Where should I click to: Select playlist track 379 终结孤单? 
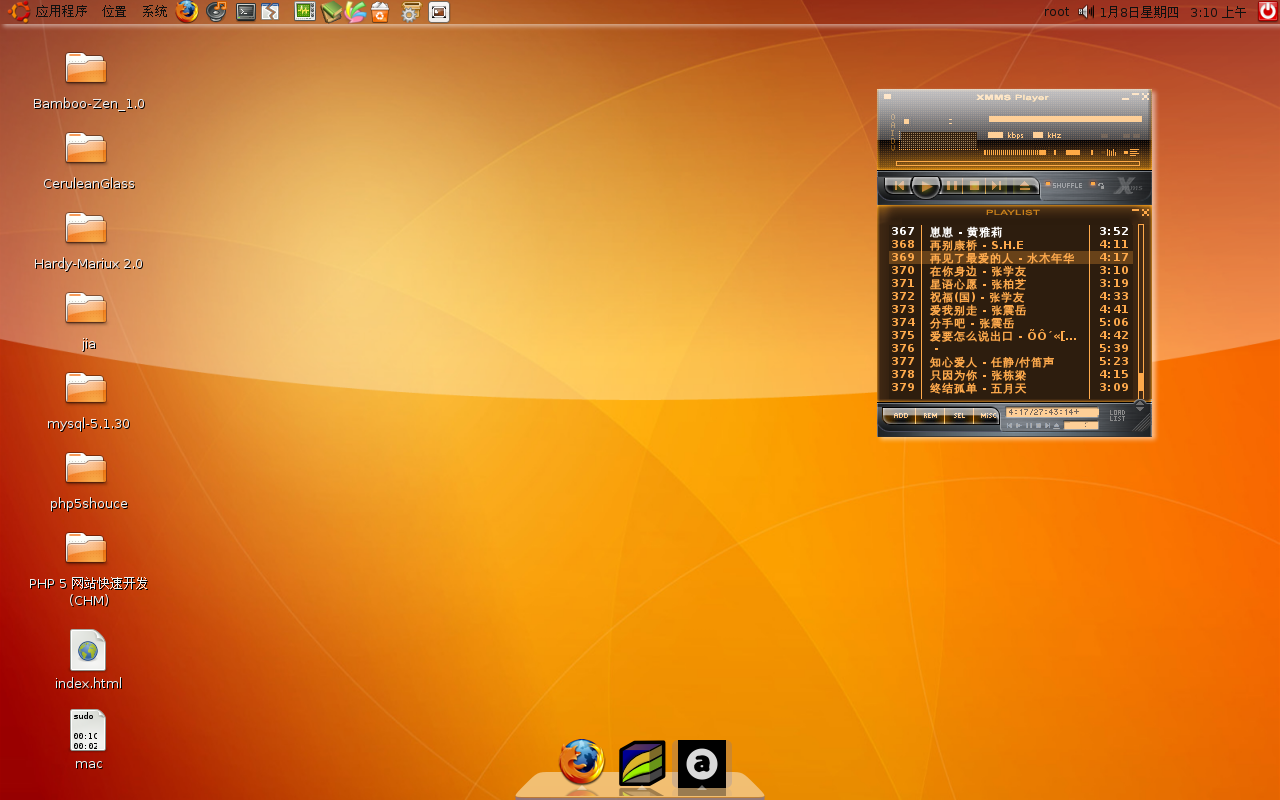pyautogui.click(x=1010, y=388)
